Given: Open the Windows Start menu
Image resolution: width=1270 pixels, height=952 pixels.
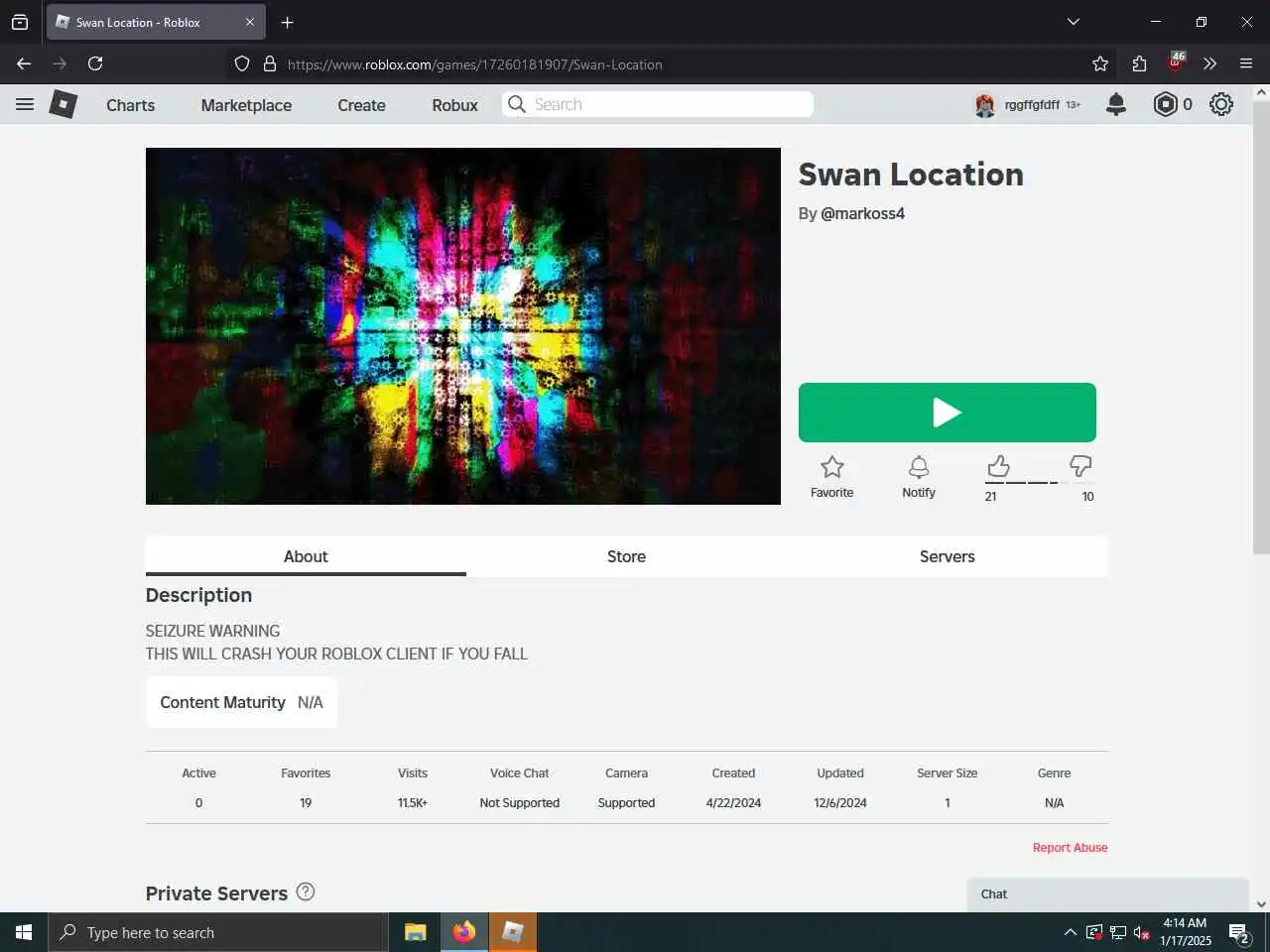Looking at the screenshot, I should [24, 932].
